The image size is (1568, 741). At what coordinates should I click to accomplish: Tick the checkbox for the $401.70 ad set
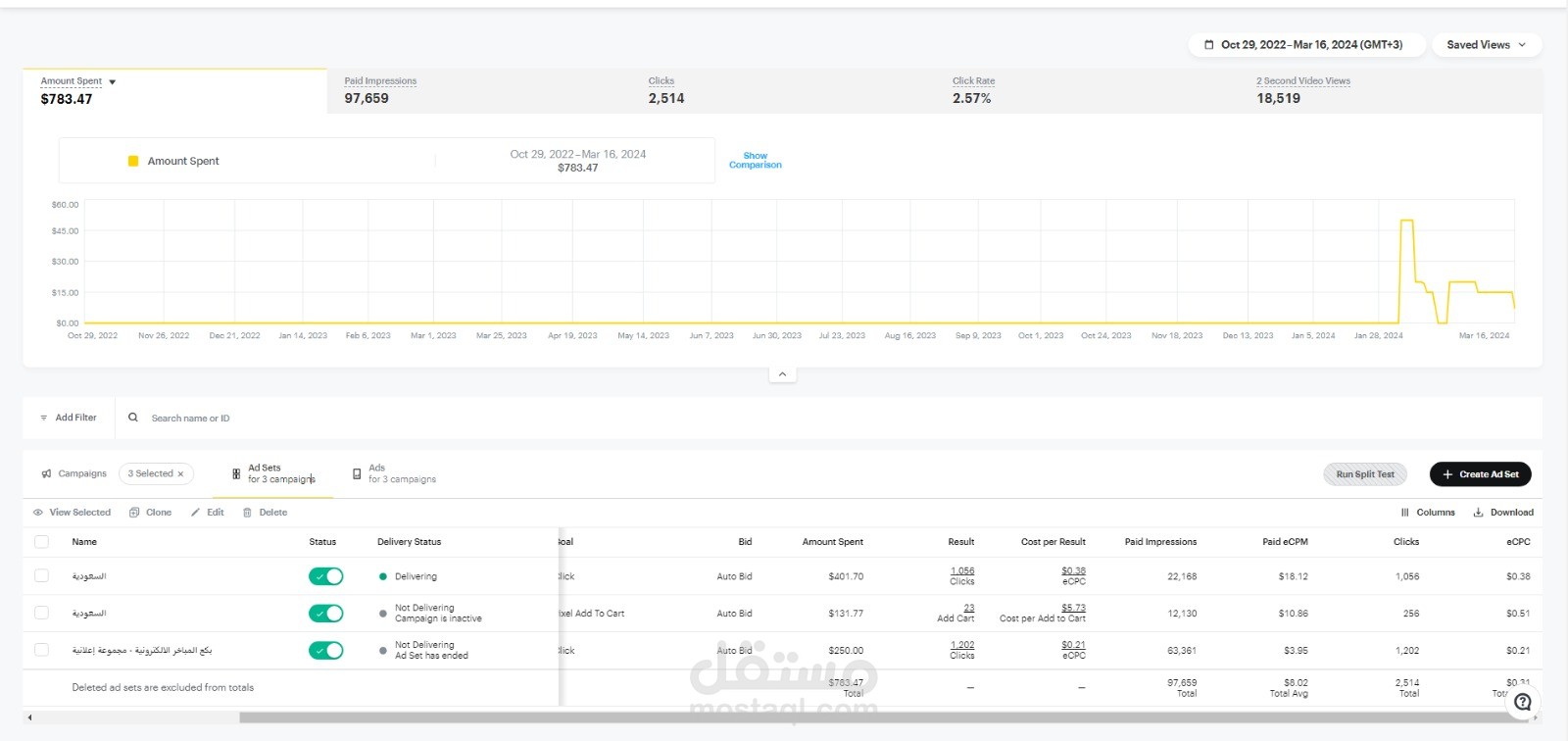point(41,576)
